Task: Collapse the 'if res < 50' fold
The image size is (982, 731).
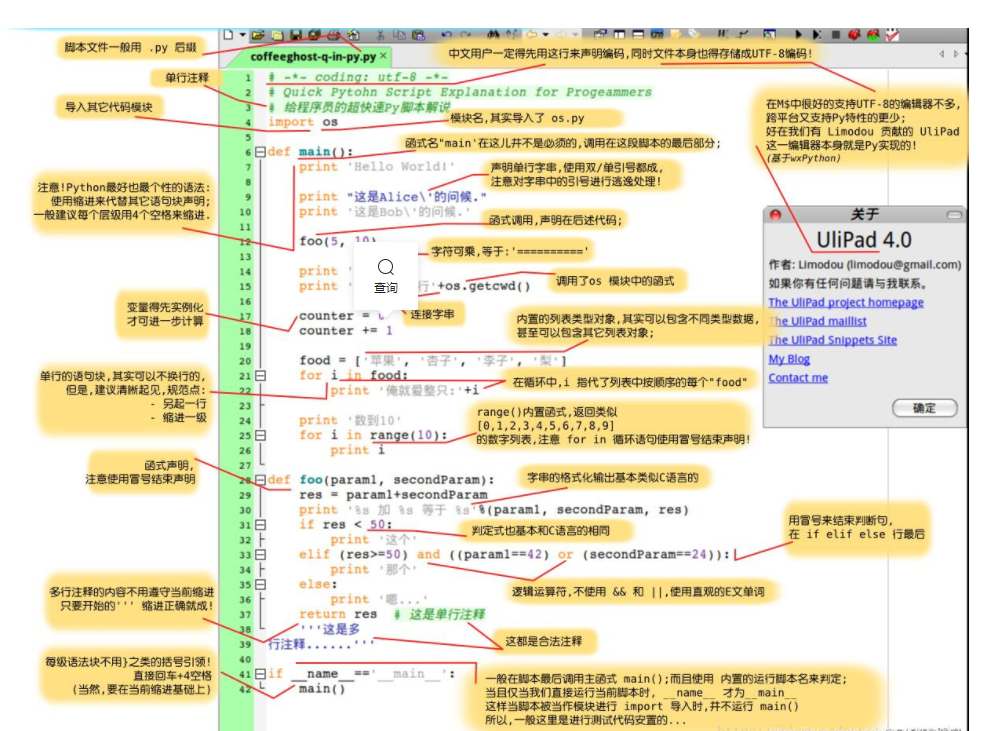Action: 261,525
